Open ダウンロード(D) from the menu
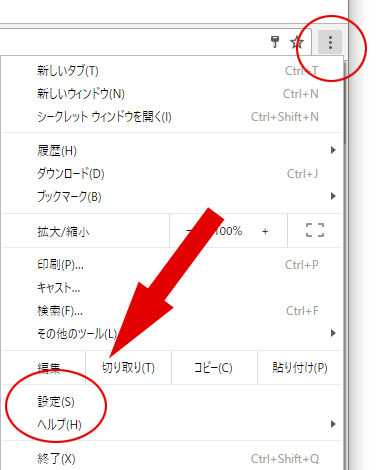The height and width of the screenshot is (470, 376). (172, 173)
